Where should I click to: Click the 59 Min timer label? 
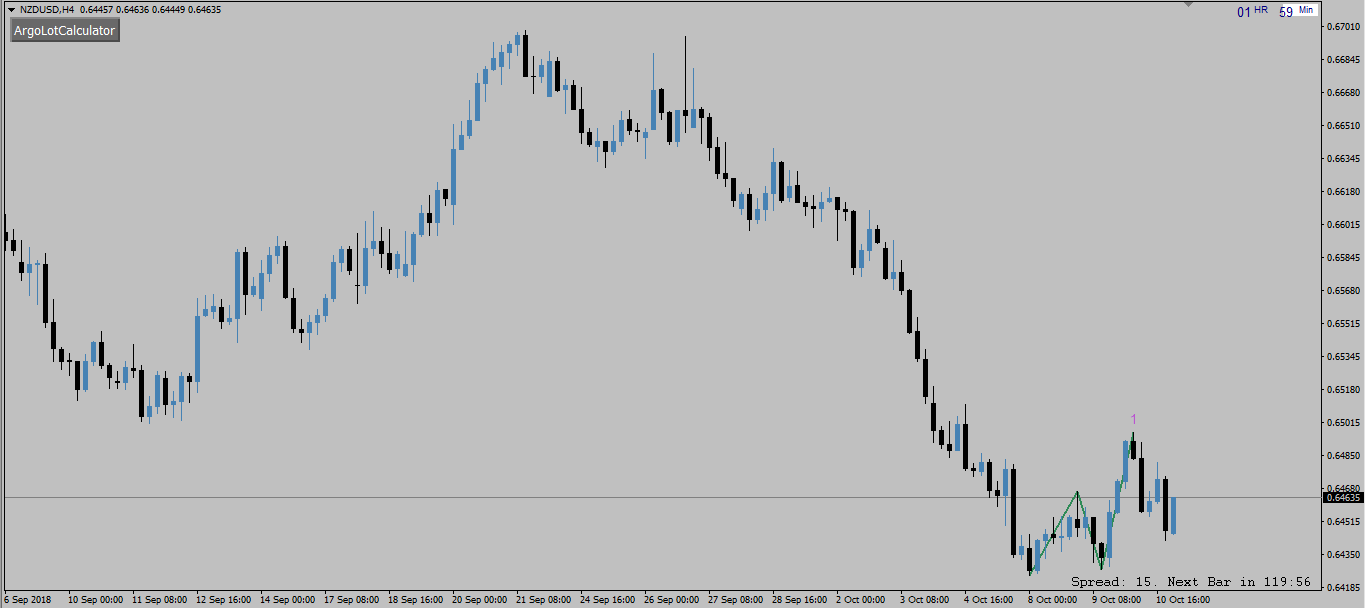click(x=1296, y=11)
